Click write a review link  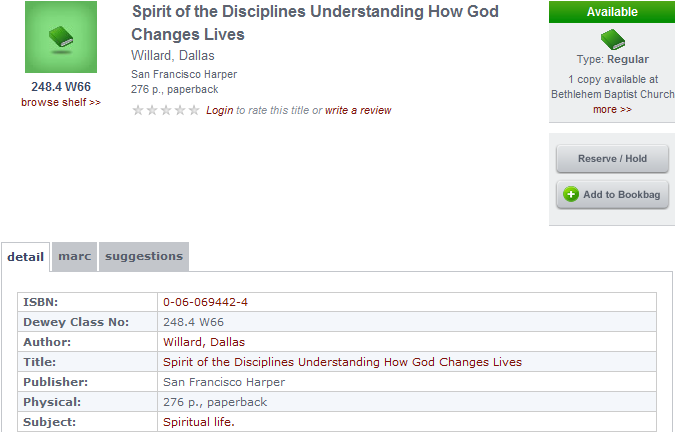coord(358,110)
